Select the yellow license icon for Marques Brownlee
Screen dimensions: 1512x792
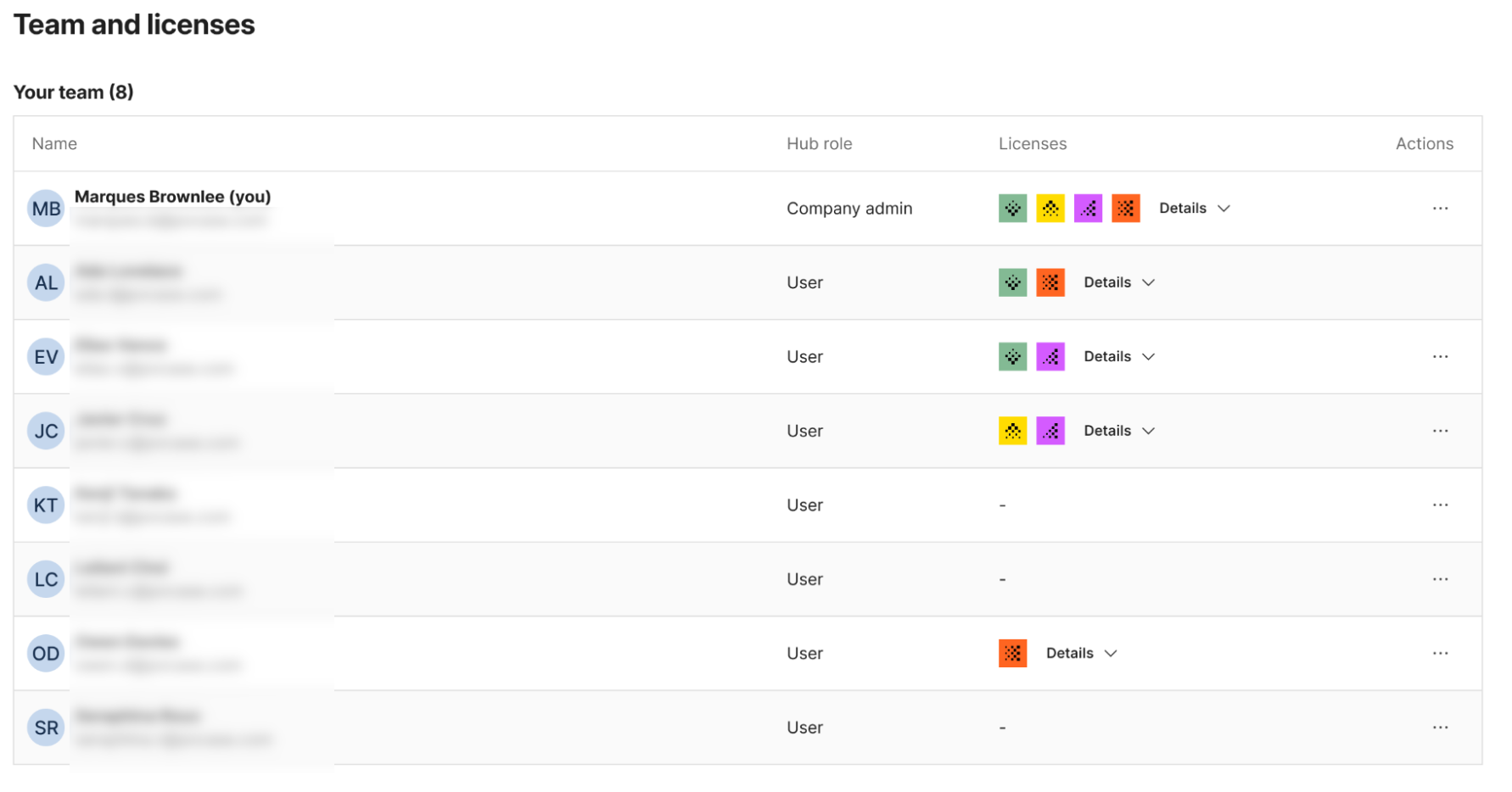(x=1050, y=208)
